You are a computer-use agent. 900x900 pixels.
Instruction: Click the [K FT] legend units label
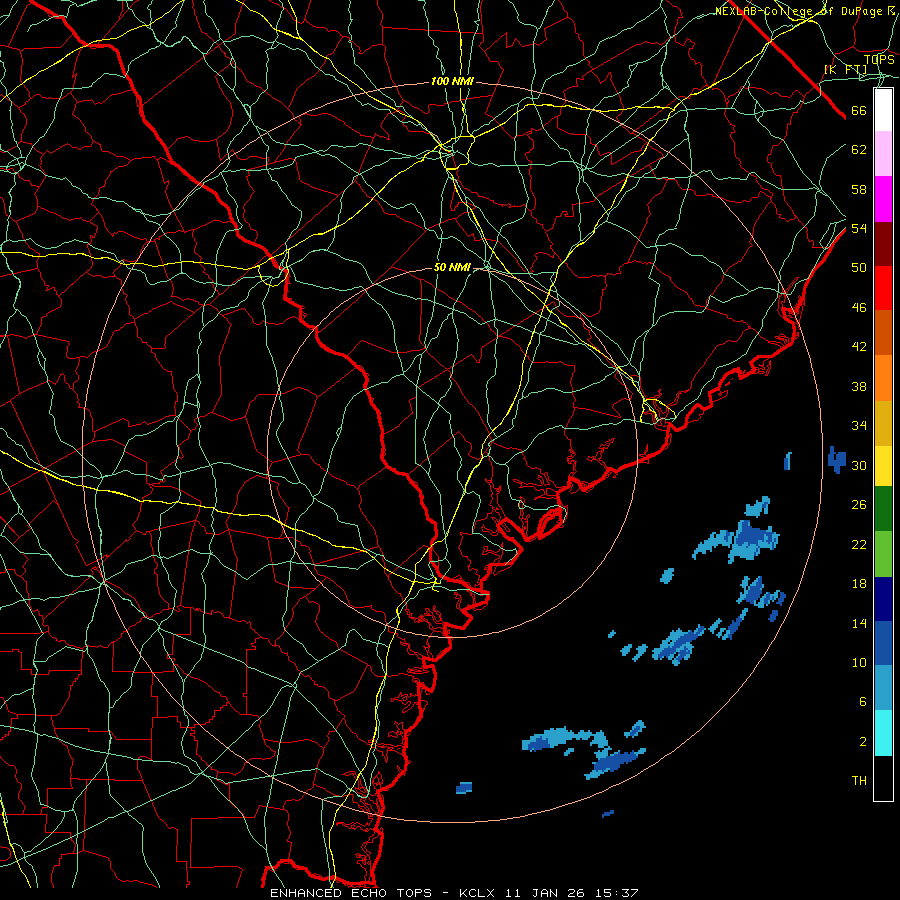845,70
